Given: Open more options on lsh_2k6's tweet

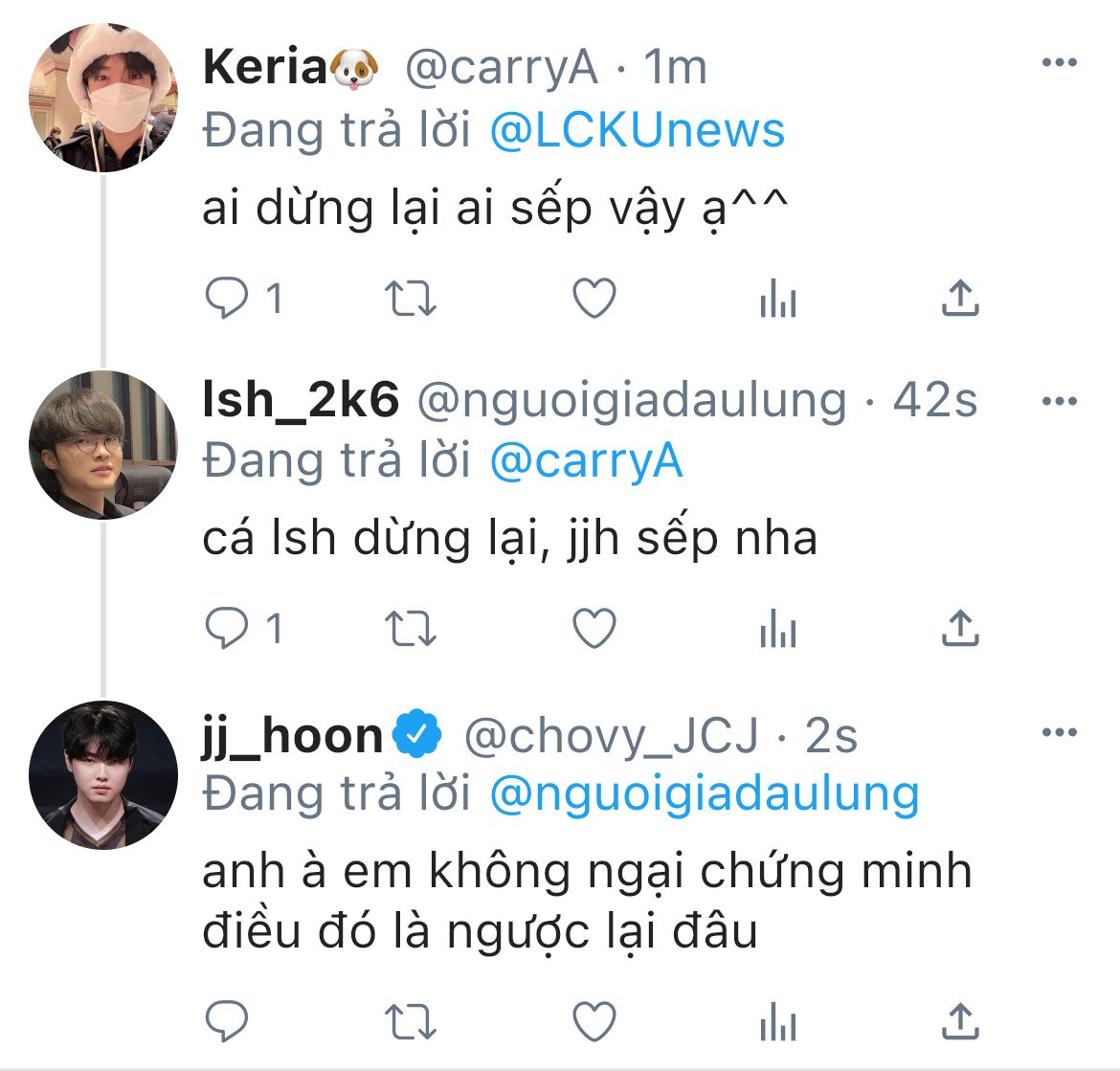Looking at the screenshot, I should (1059, 401).
